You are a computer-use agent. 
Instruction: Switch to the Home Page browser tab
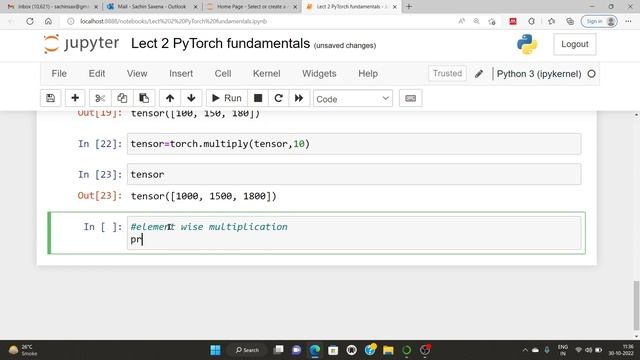coord(252,7)
